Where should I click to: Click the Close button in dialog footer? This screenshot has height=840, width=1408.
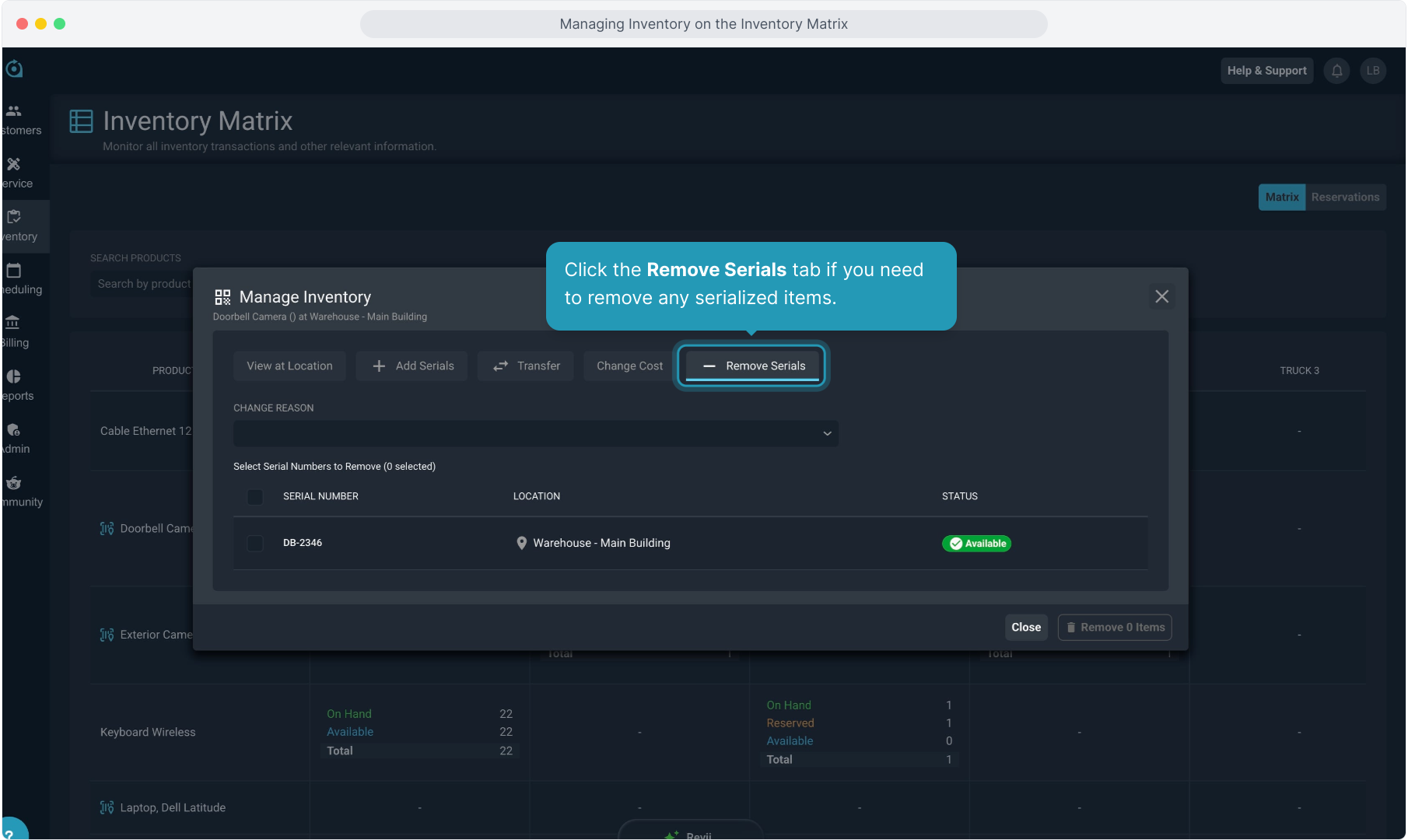coord(1025,628)
